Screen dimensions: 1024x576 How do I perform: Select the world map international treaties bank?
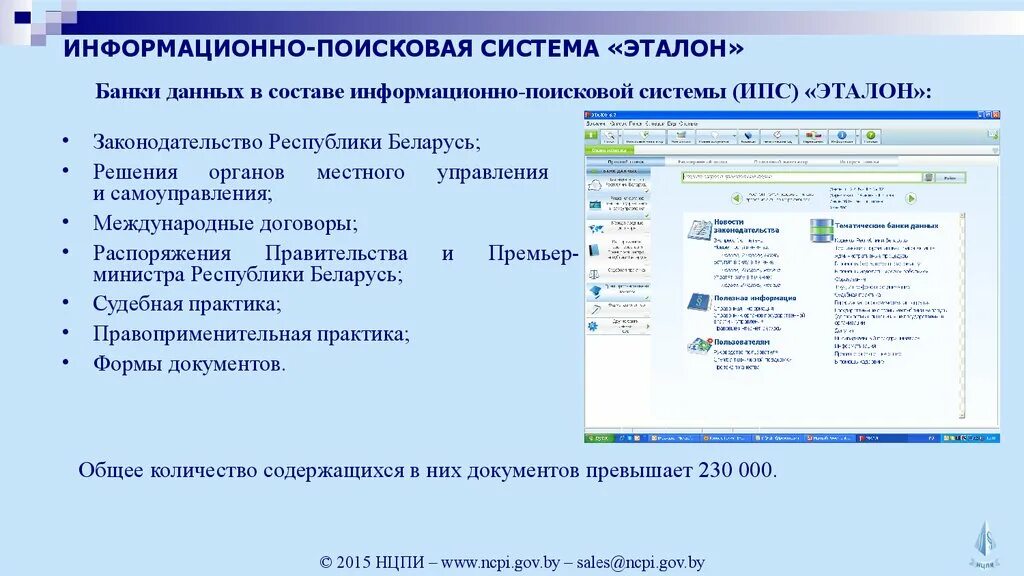596,229
